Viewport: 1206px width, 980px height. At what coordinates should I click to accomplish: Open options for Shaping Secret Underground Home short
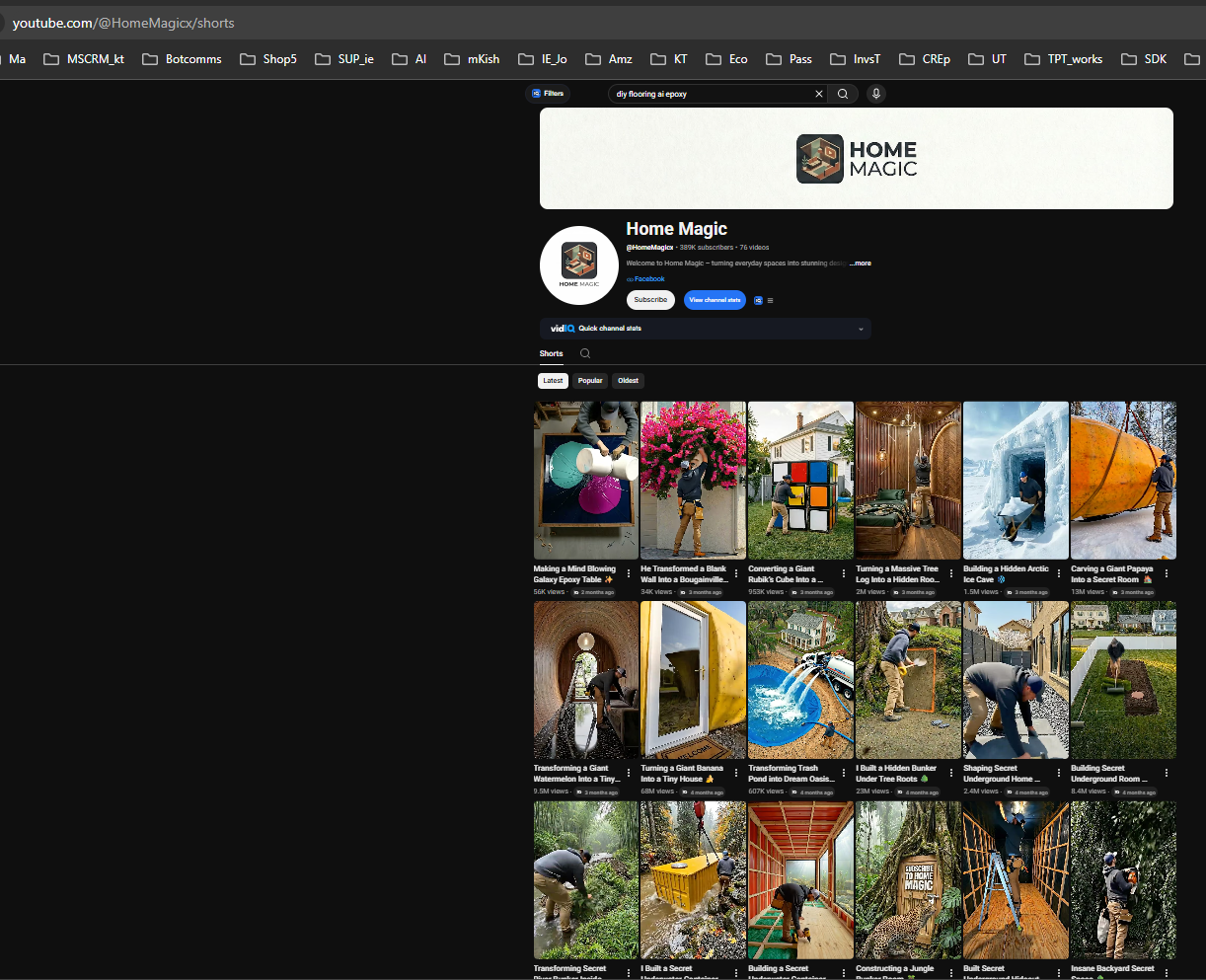click(1059, 773)
